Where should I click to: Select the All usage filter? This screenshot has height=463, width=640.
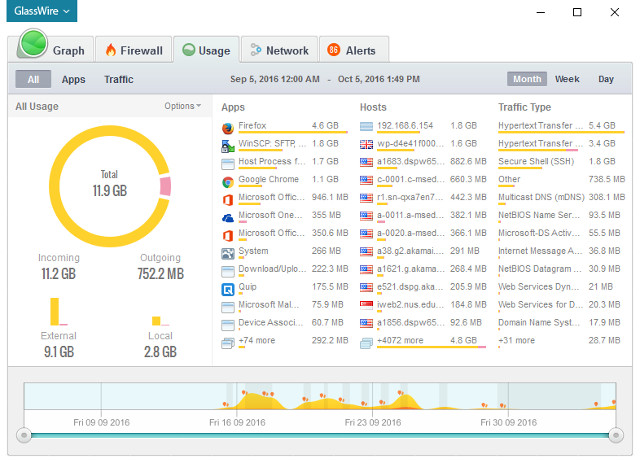tap(33, 79)
